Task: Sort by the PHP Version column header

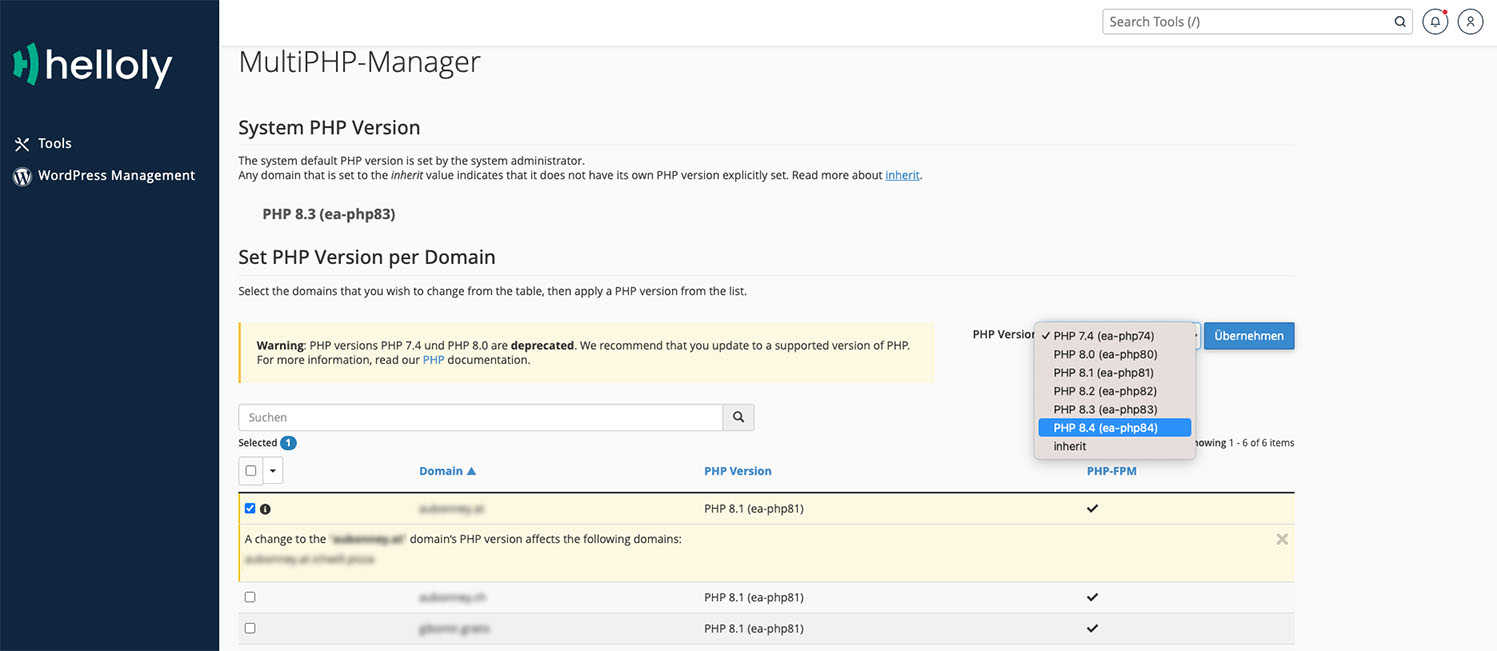Action: click(737, 471)
